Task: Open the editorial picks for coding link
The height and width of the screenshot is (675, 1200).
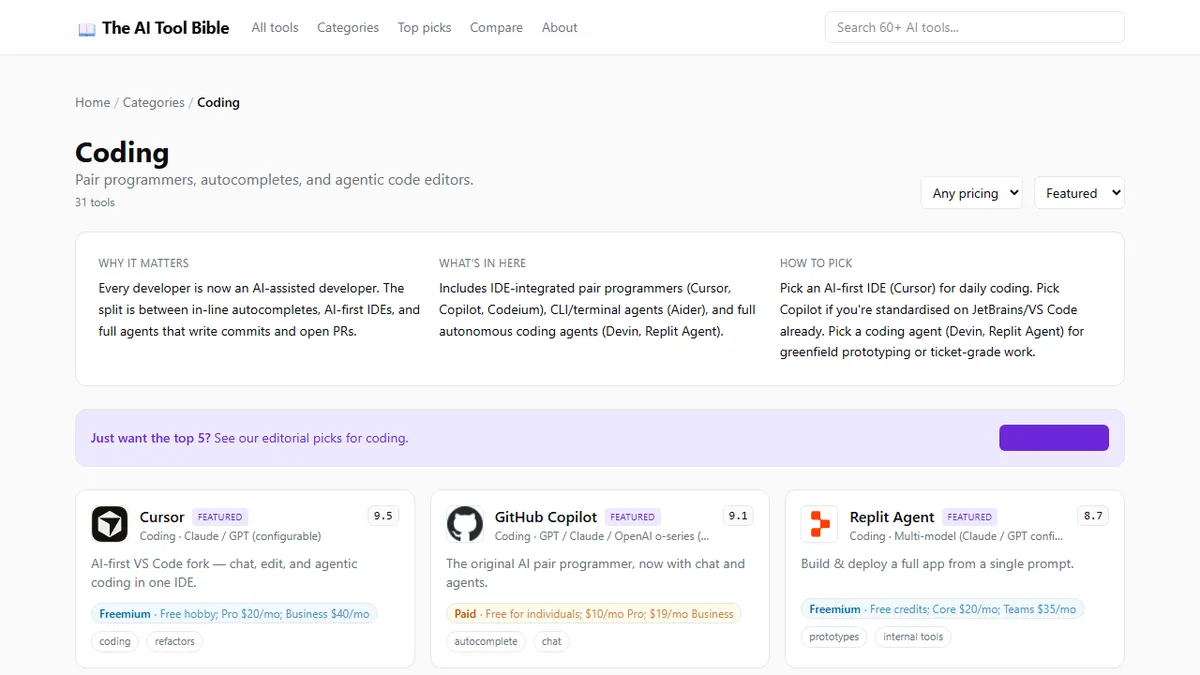Action: pyautogui.click(x=311, y=438)
